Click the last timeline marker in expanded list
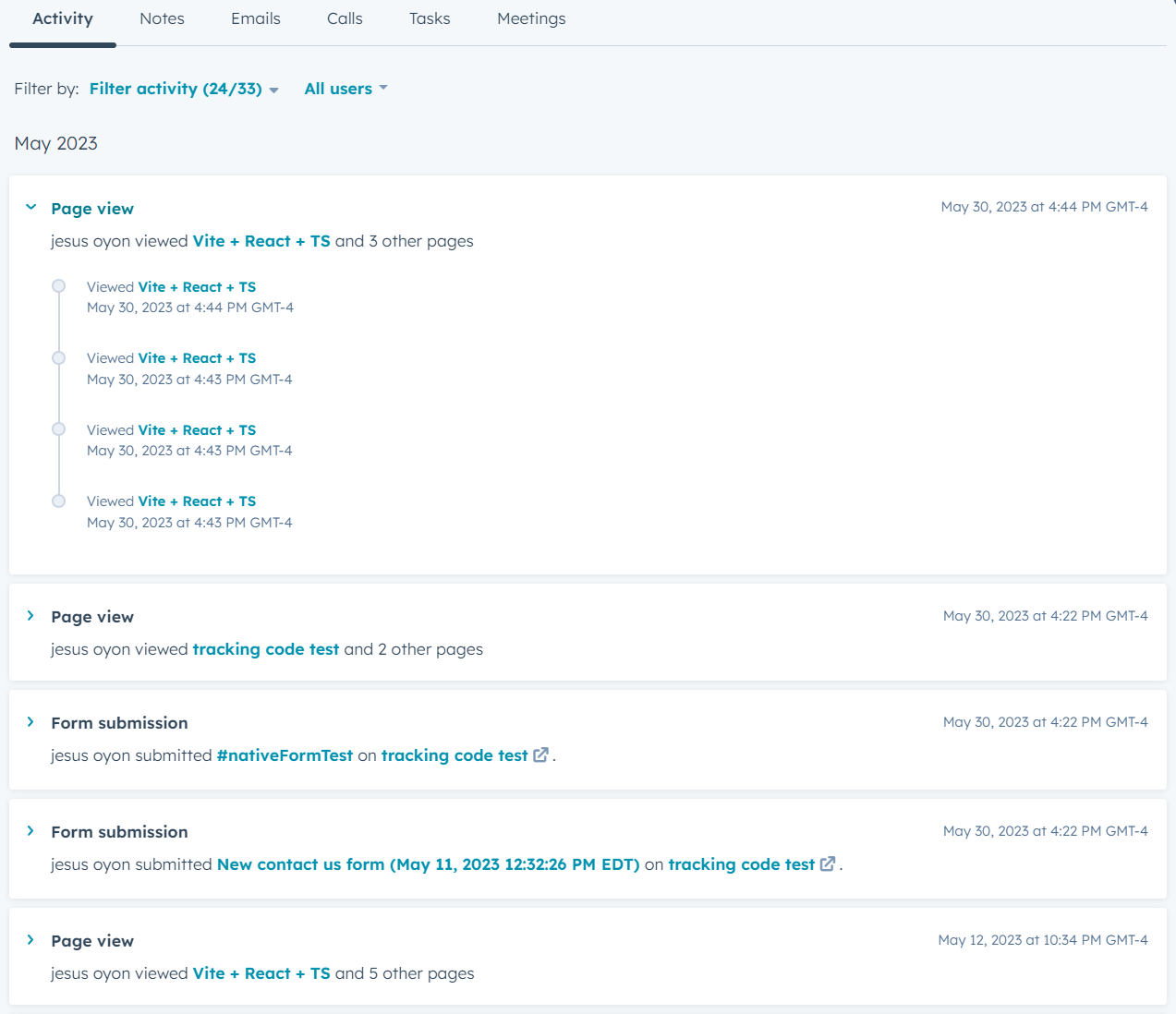 click(59, 501)
